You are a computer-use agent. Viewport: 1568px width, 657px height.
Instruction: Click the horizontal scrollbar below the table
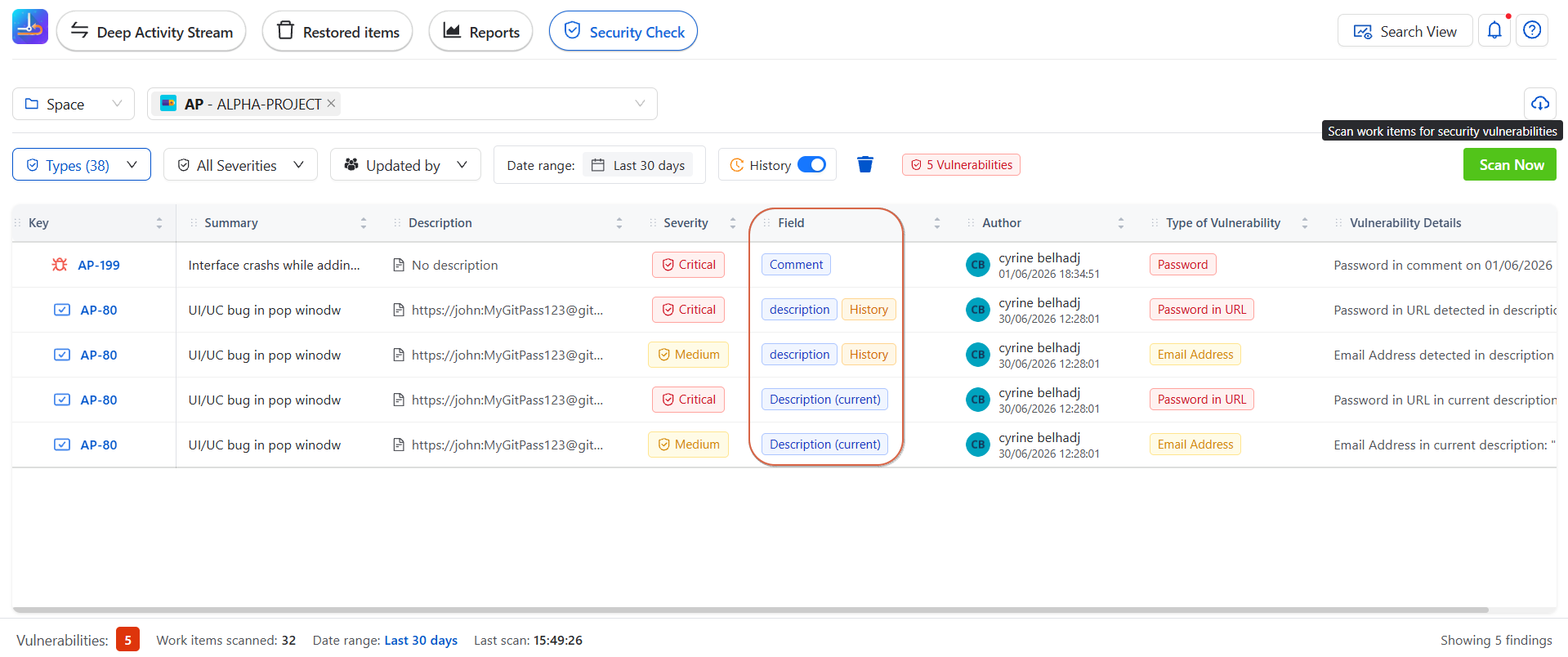(750, 610)
